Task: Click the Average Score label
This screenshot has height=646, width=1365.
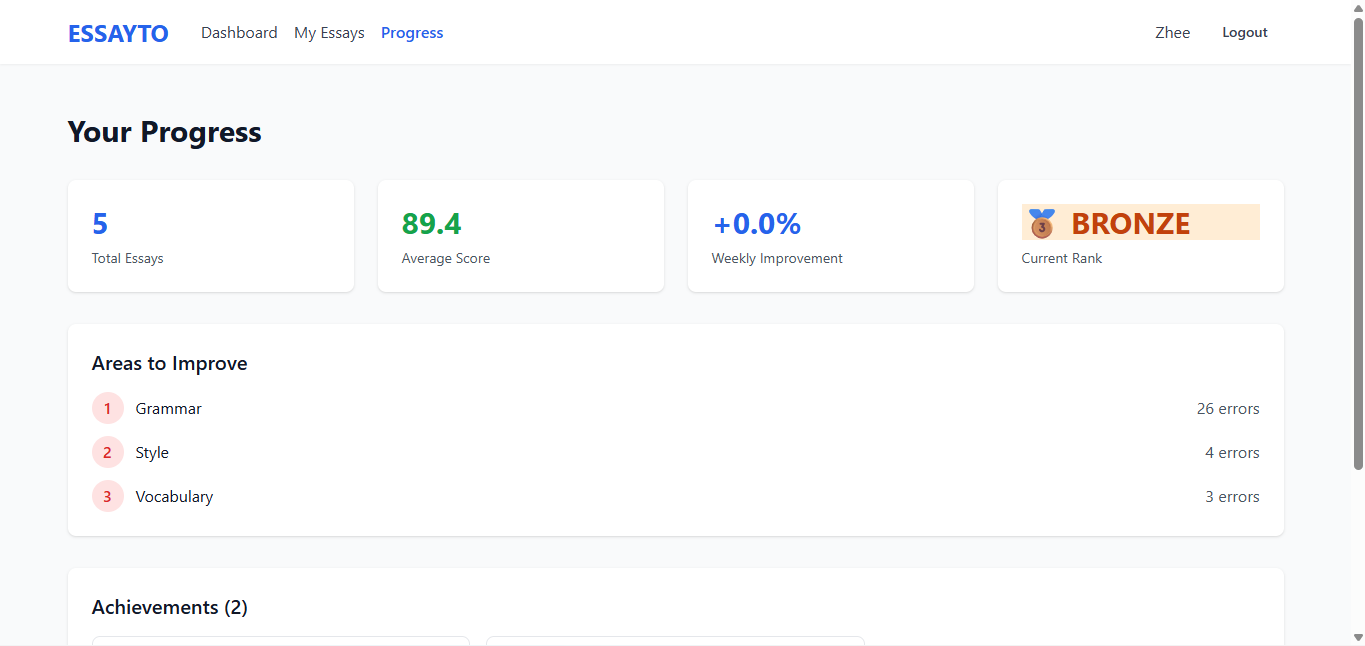Action: [446, 258]
